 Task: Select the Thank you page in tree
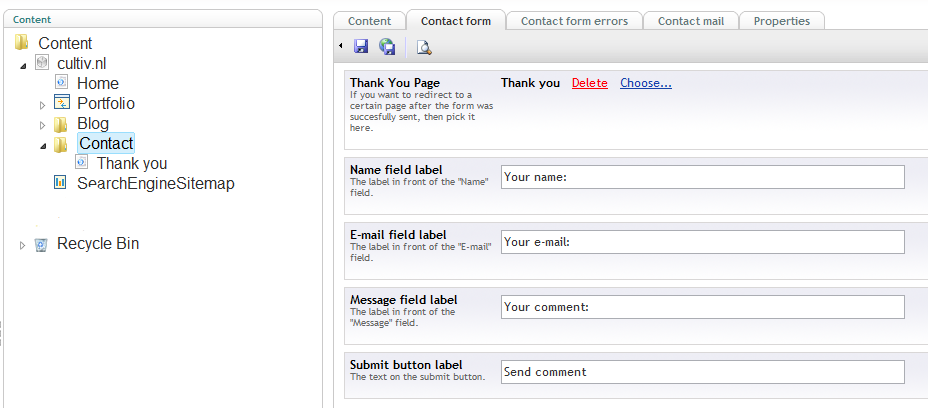click(132, 163)
